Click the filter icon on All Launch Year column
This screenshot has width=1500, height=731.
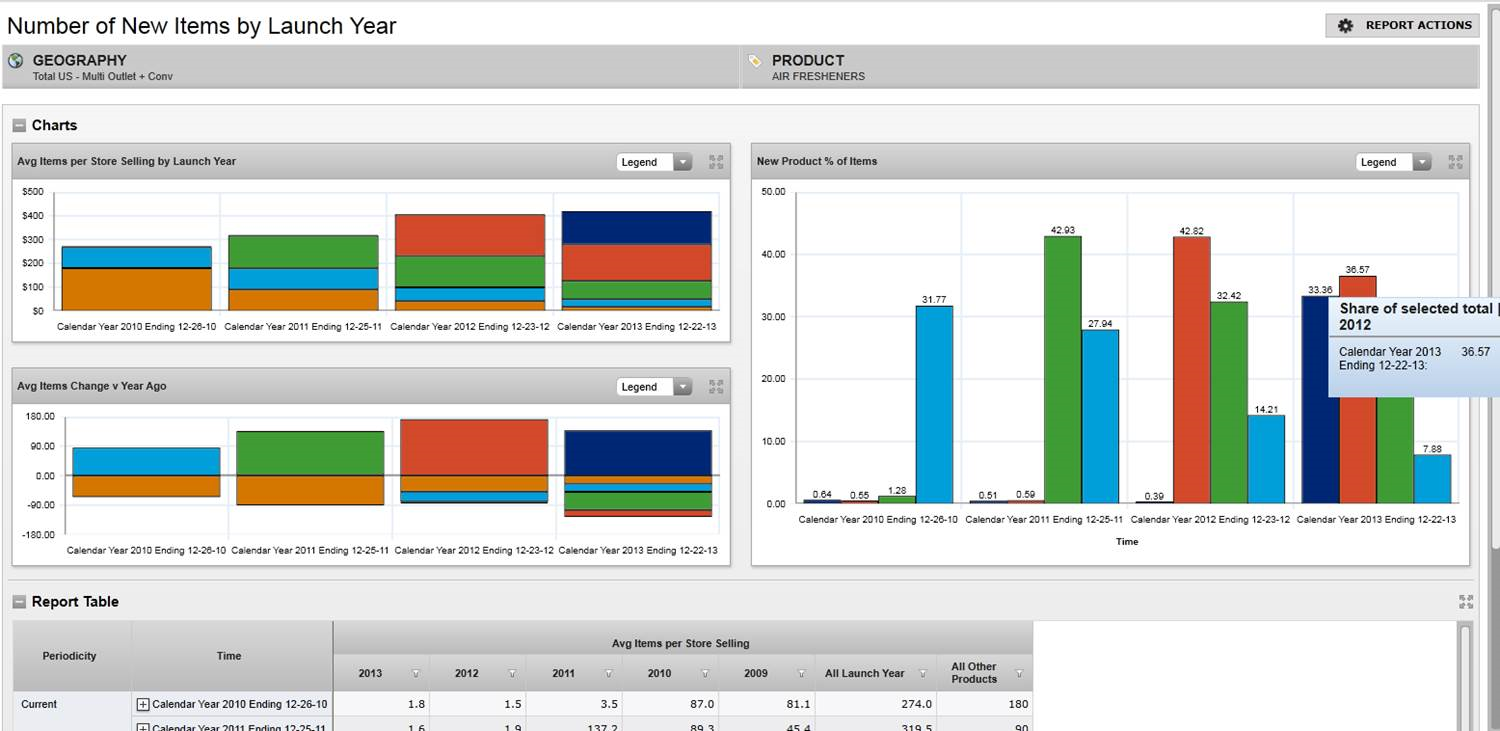coord(922,674)
